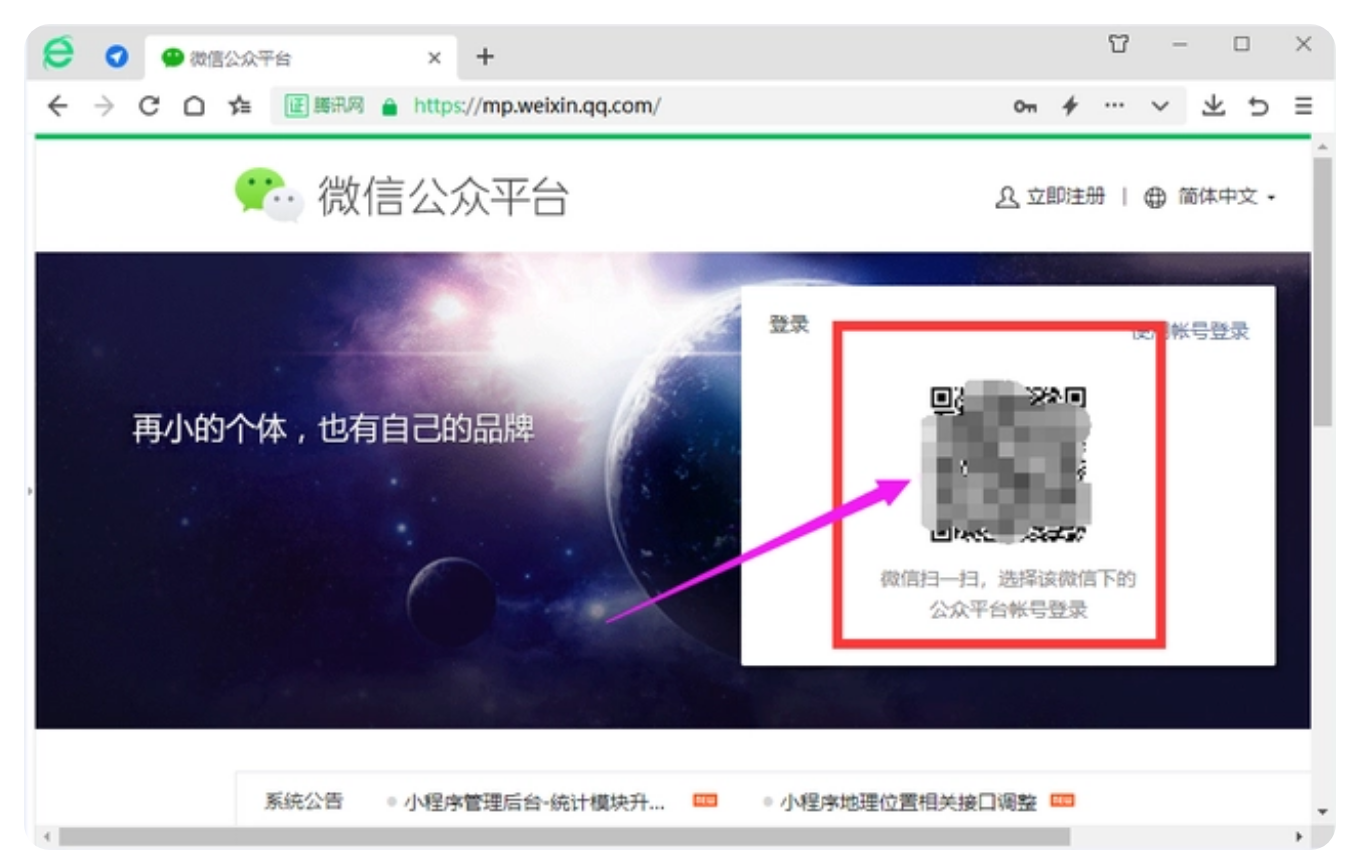
Task: Click the 系统公告 label
Action: click(303, 801)
